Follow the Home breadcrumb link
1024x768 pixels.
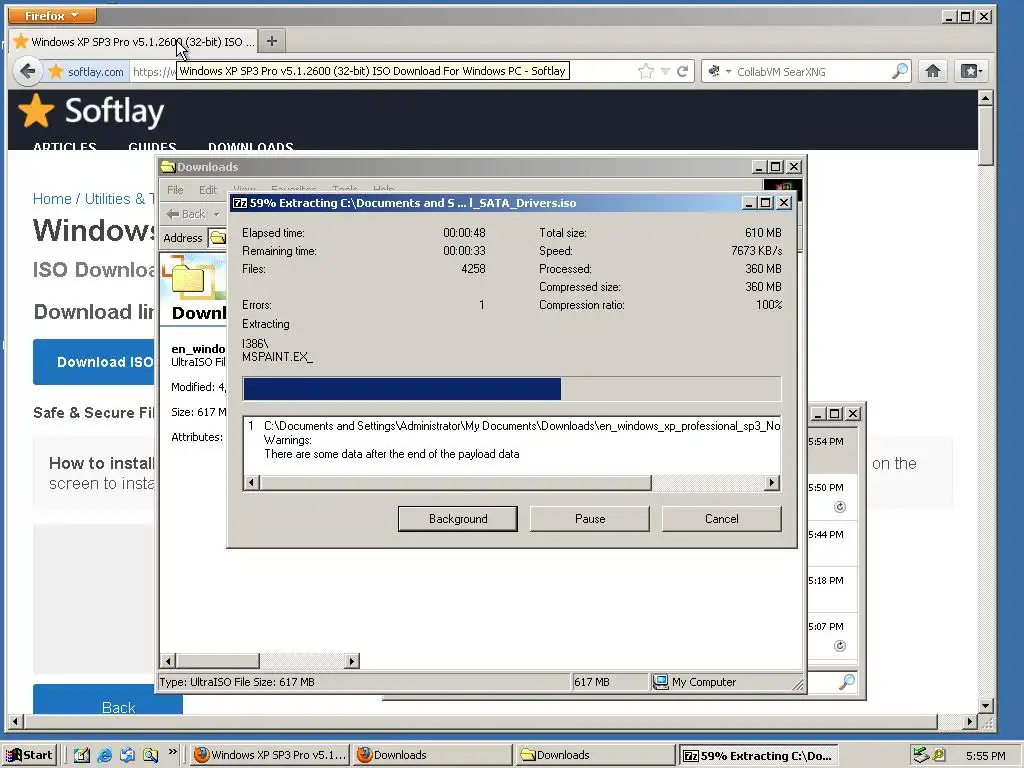(x=52, y=199)
